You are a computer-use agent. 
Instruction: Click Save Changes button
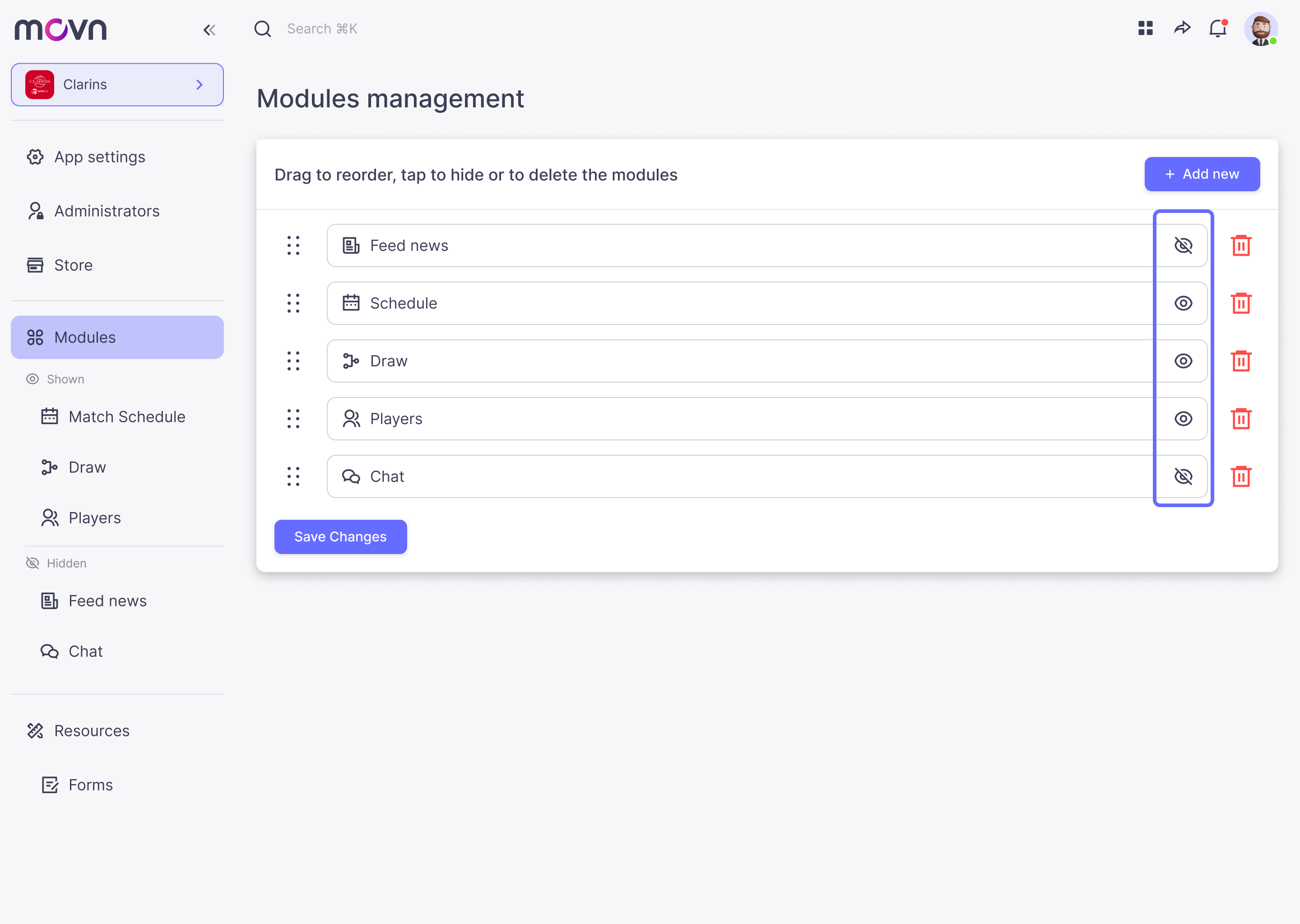coord(340,536)
